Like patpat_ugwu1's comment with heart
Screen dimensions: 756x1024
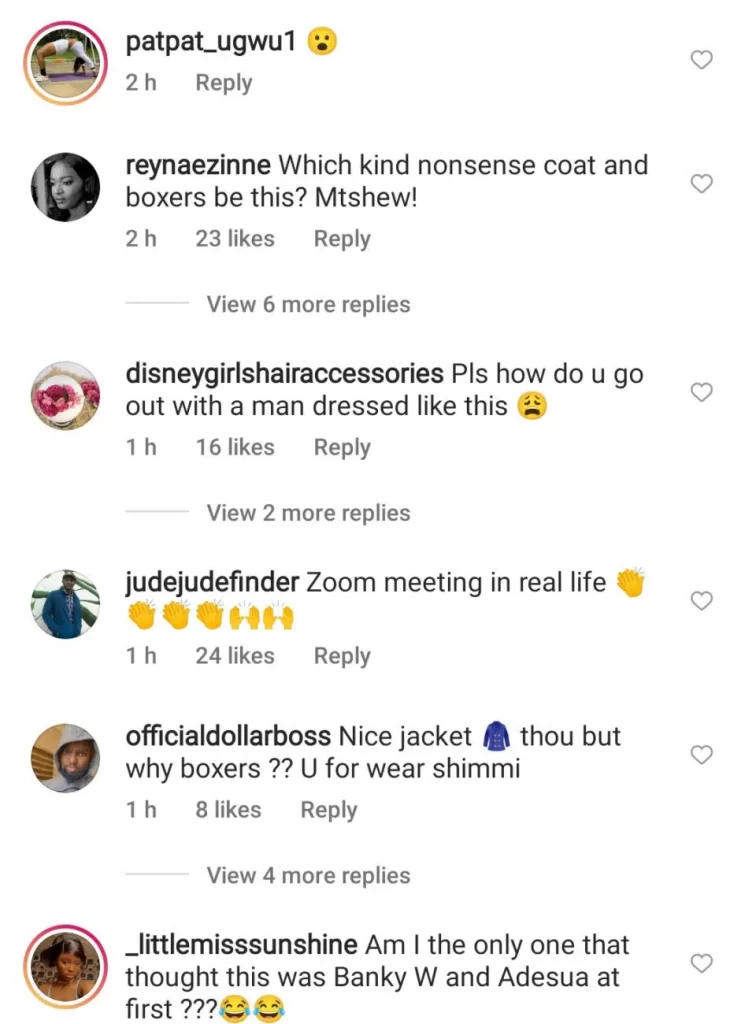pos(702,60)
